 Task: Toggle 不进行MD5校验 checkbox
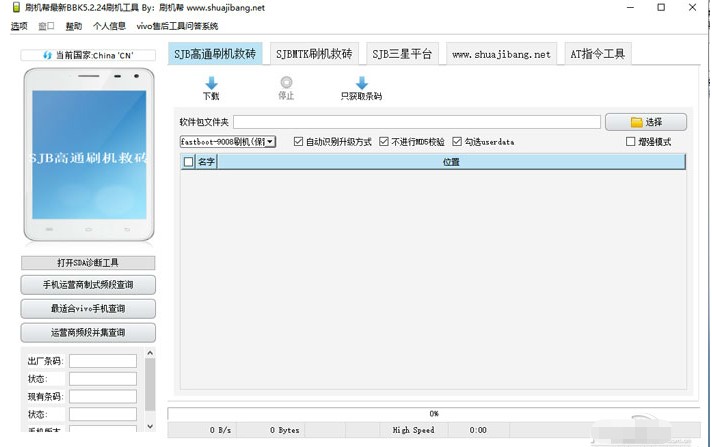point(384,142)
